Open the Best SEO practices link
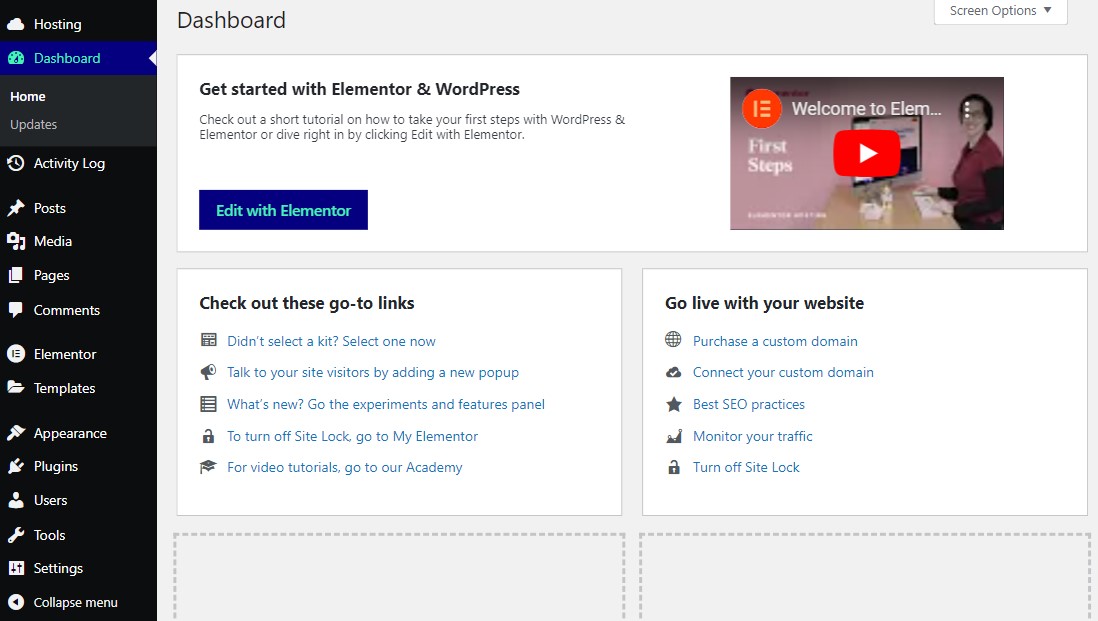Viewport: 1098px width, 621px height. click(x=749, y=404)
